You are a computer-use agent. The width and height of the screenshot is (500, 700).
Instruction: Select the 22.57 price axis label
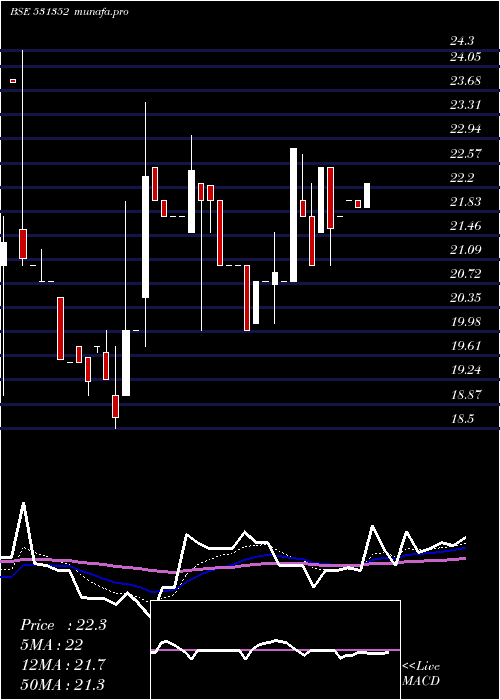465,154
